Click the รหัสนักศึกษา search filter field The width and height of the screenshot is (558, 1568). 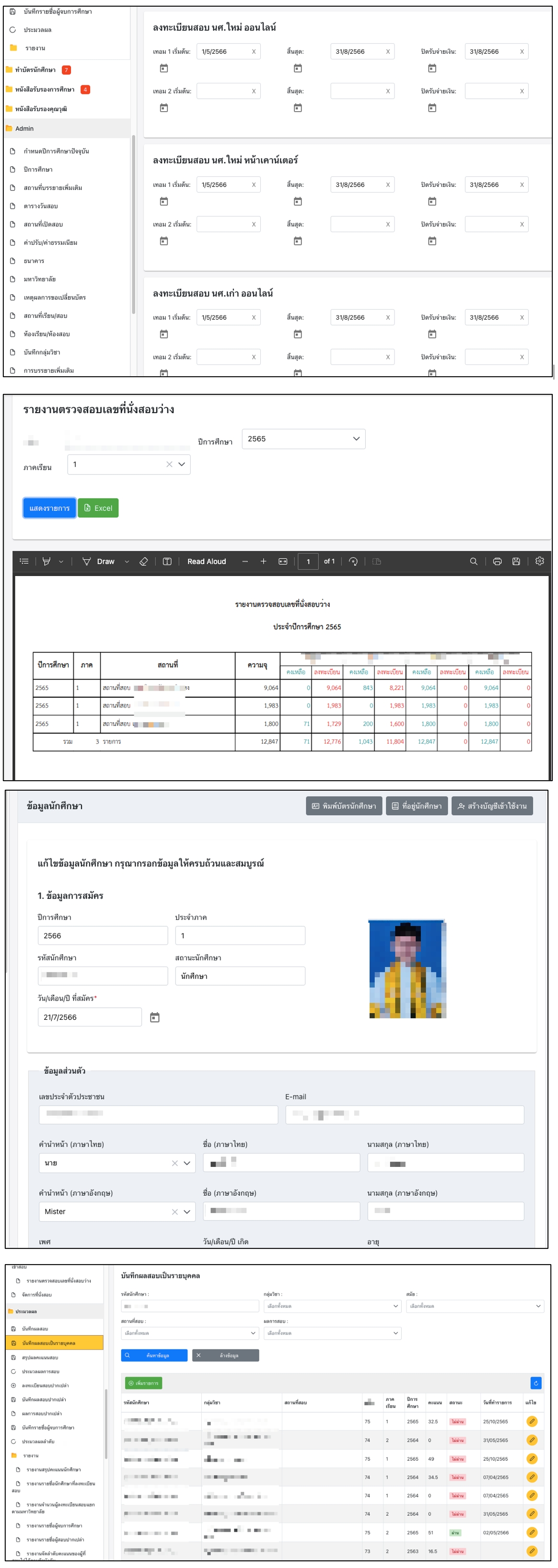189,1306
